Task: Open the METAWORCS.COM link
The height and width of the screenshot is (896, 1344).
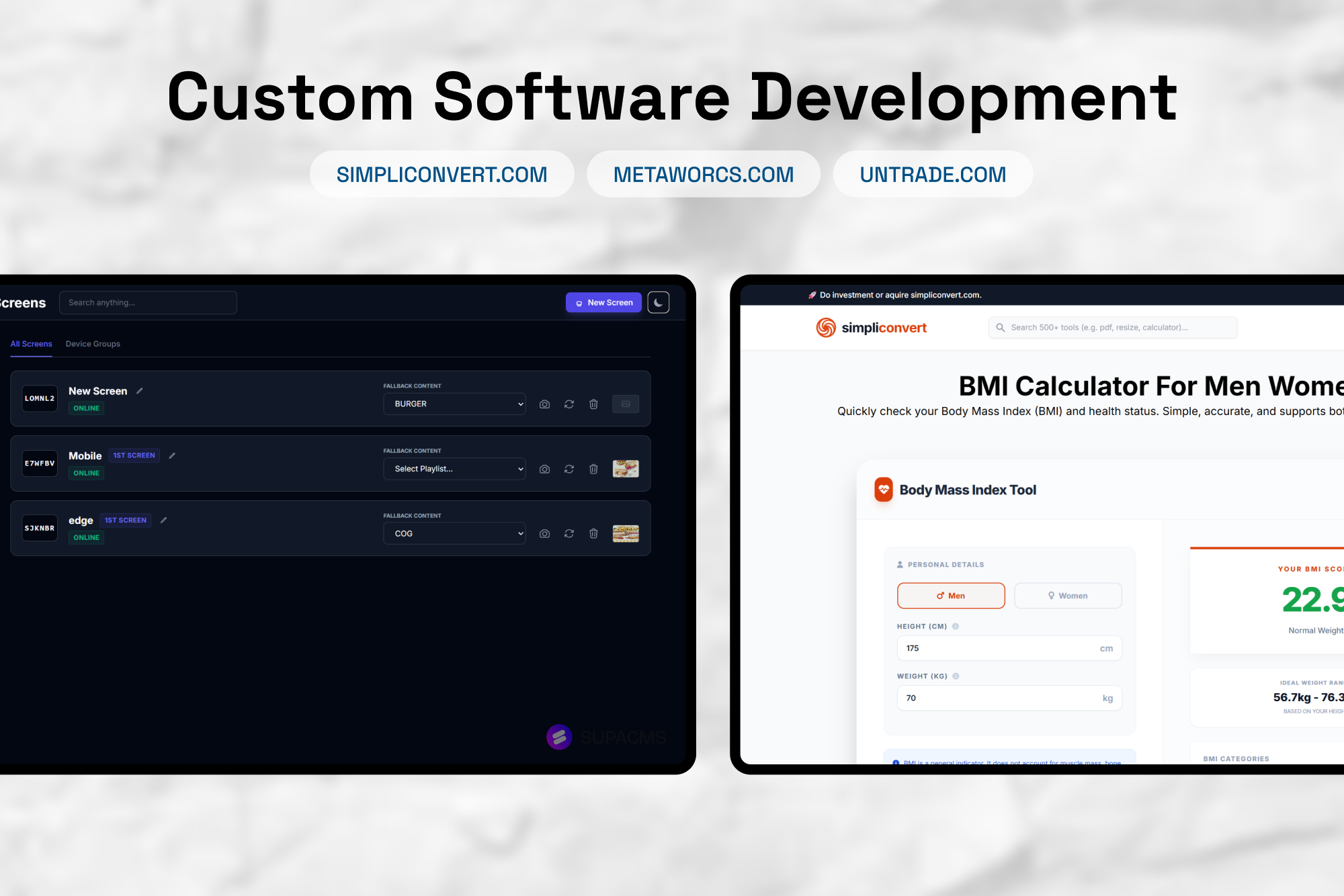Action: 703,174
